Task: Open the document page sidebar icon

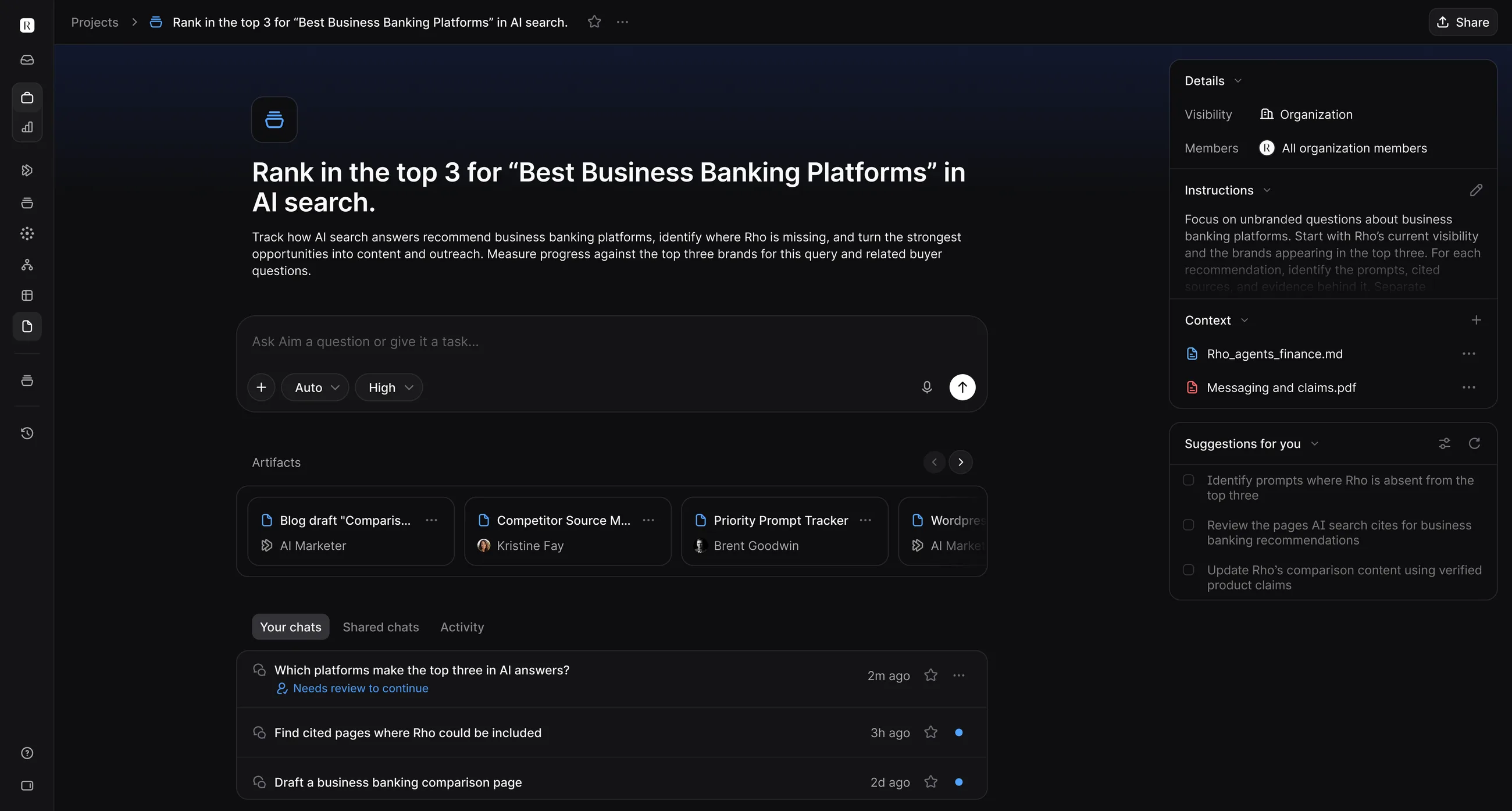Action: point(27,326)
